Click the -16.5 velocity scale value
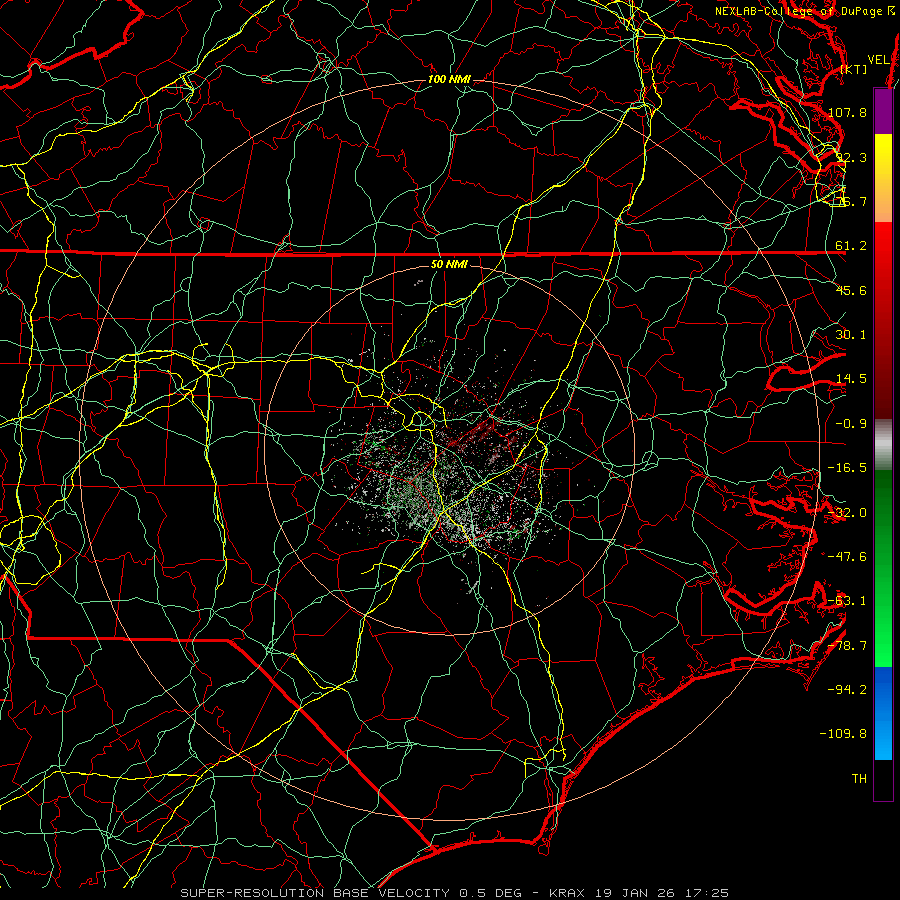 847,468
